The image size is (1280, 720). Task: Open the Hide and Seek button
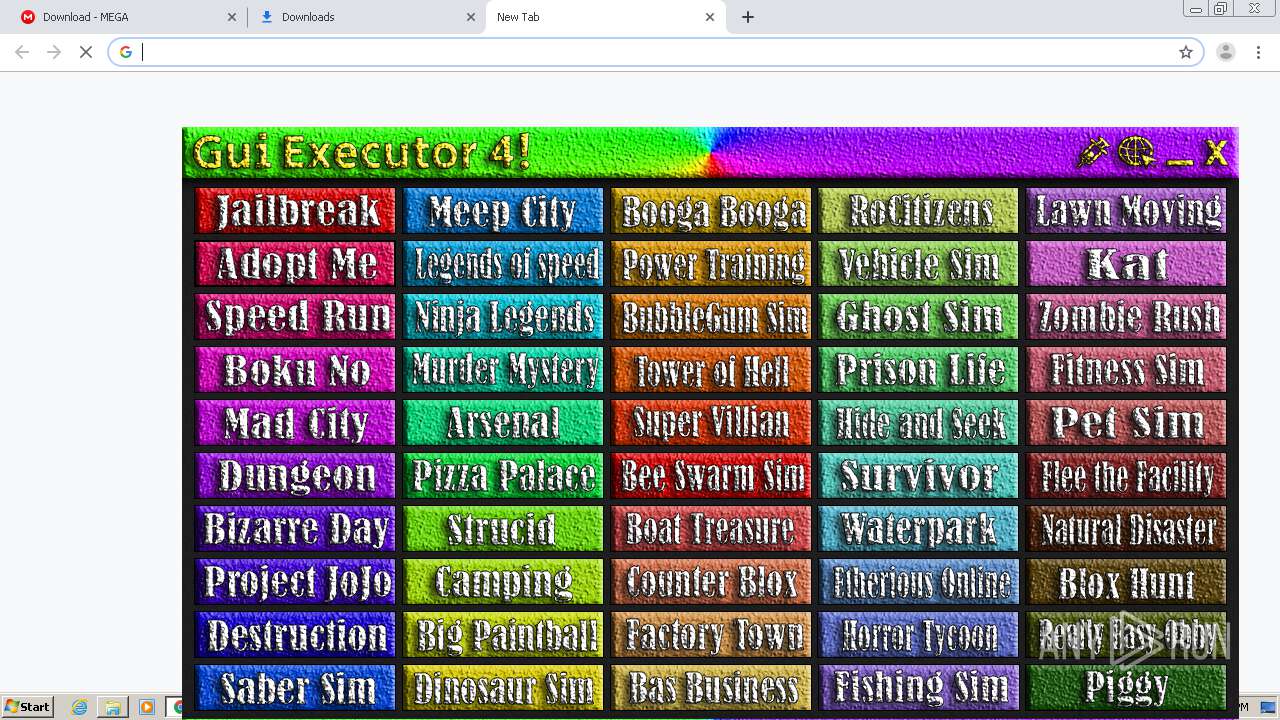coord(919,423)
